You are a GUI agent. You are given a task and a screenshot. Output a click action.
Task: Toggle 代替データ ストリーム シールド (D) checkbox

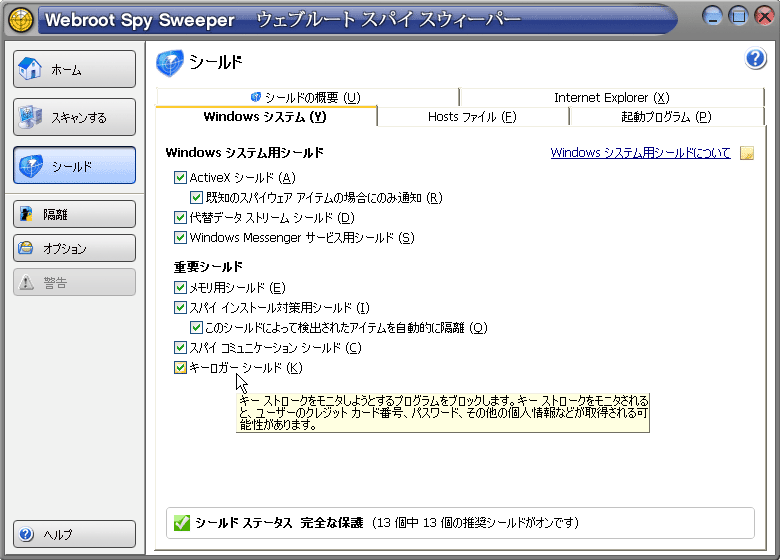pos(180,217)
